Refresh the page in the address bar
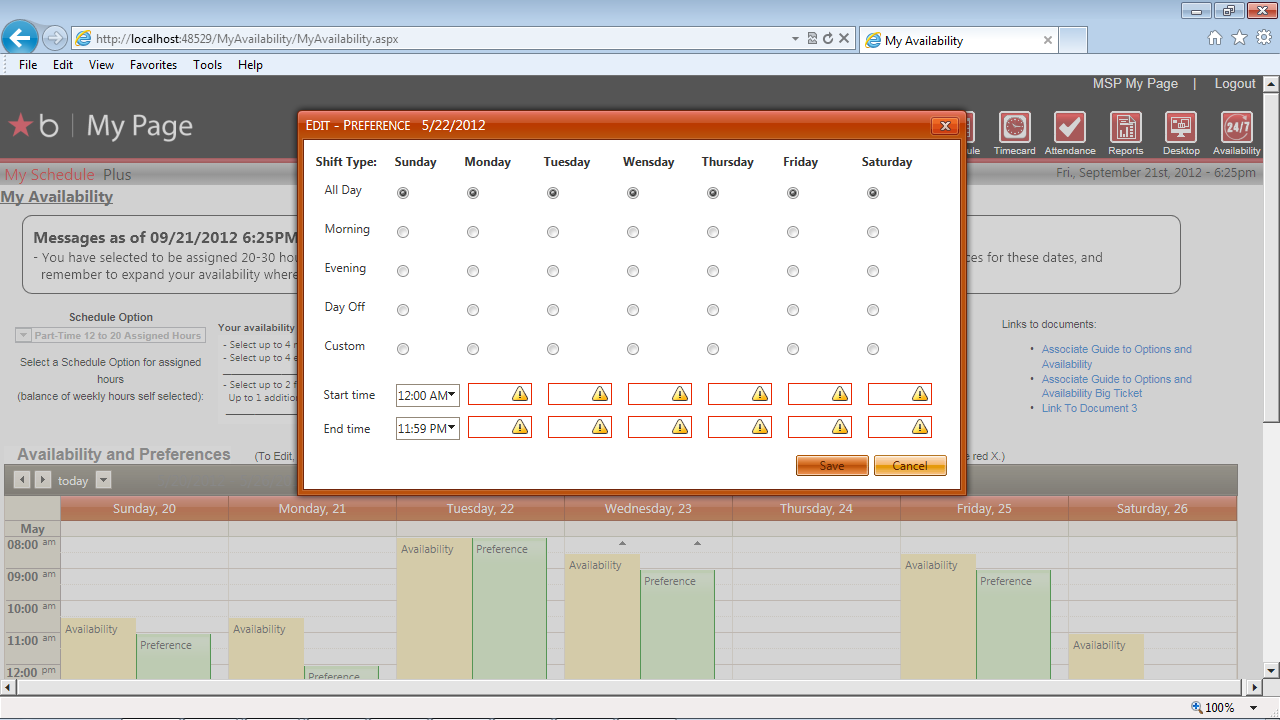The height and width of the screenshot is (720, 1280). (x=828, y=39)
